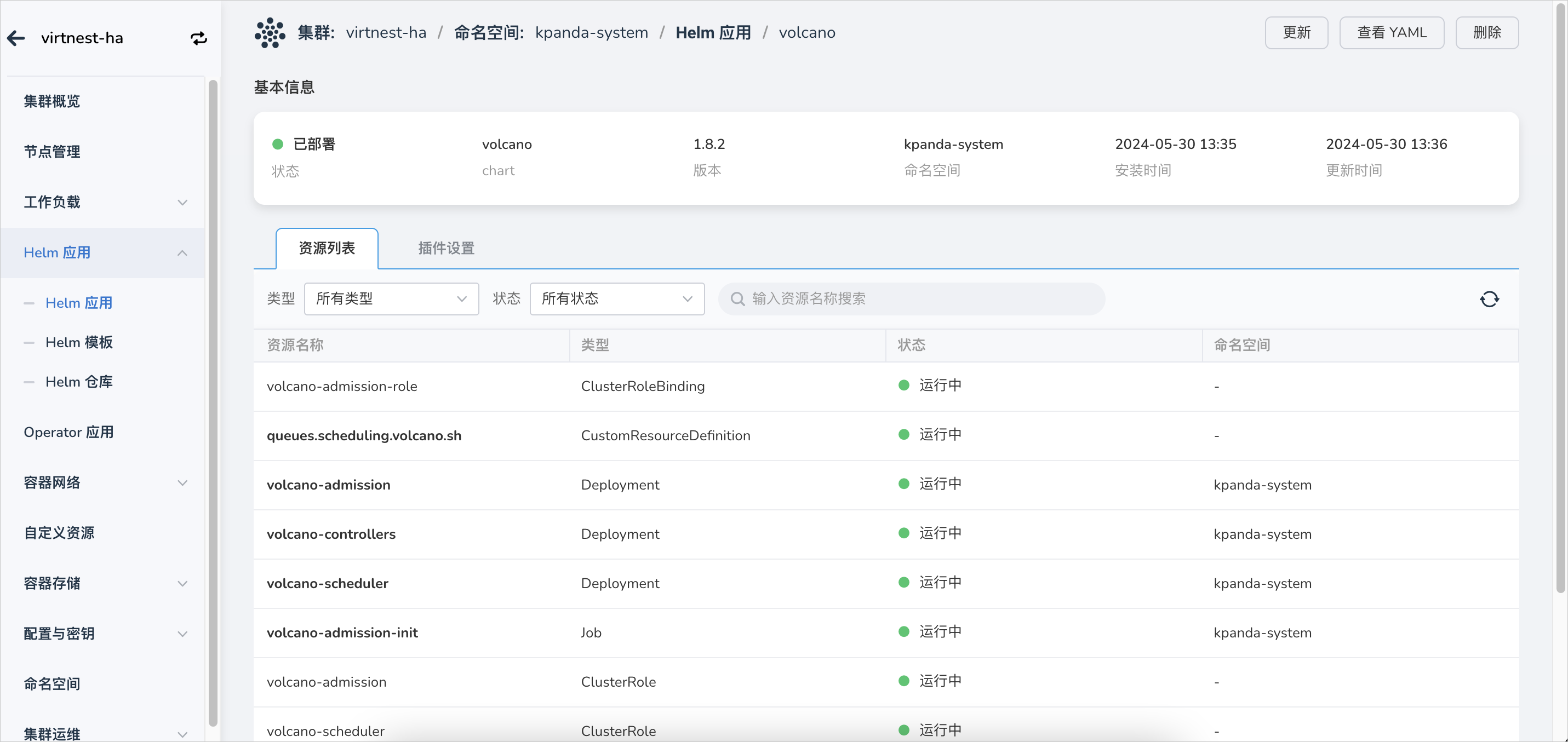This screenshot has width=1568, height=742.
Task: Select Helm 仓库 submenu item
Action: click(79, 382)
